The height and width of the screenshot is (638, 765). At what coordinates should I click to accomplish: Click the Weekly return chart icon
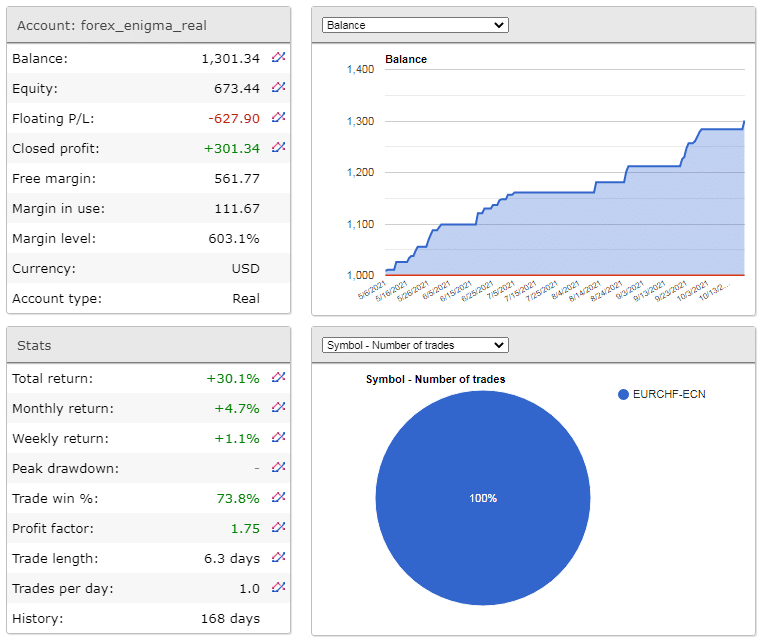tap(279, 438)
